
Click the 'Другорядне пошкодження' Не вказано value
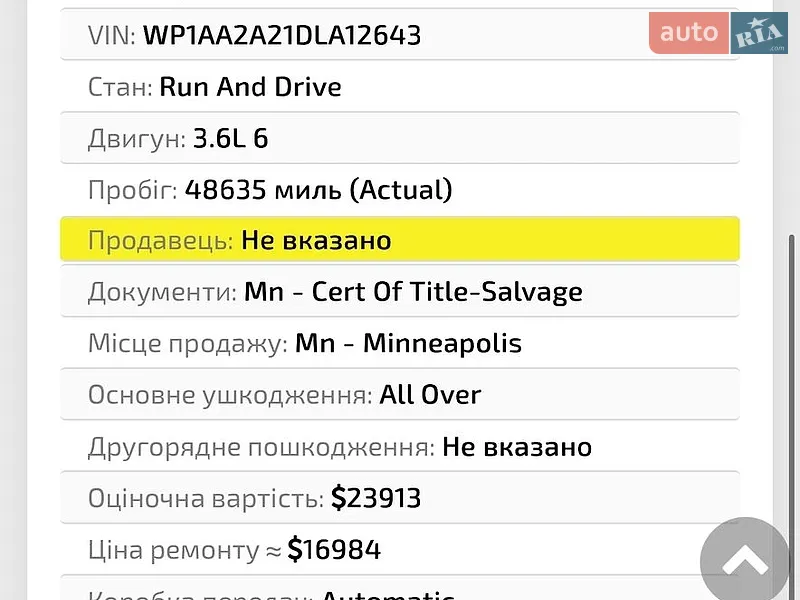point(517,447)
